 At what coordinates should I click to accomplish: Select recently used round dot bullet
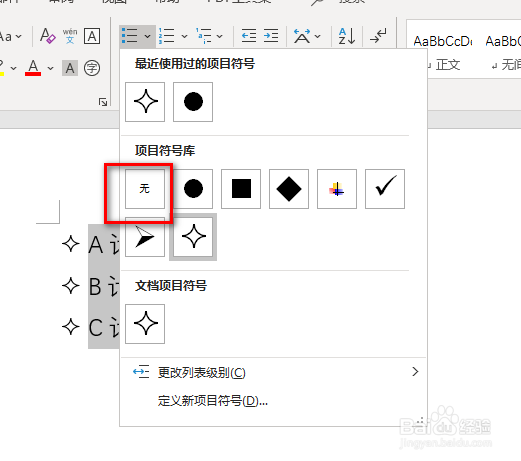click(193, 102)
